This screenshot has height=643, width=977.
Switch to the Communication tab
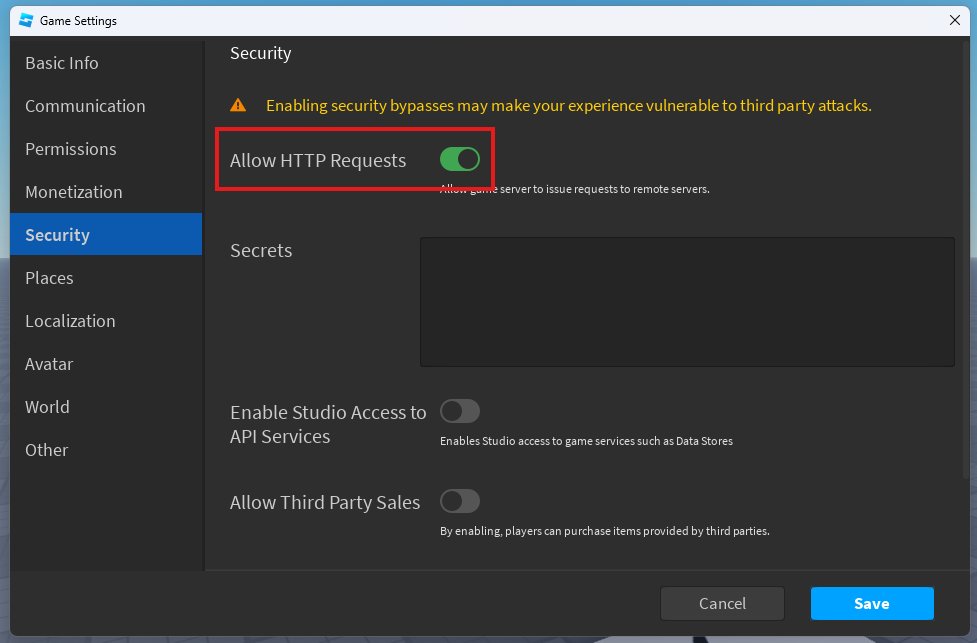coord(106,106)
